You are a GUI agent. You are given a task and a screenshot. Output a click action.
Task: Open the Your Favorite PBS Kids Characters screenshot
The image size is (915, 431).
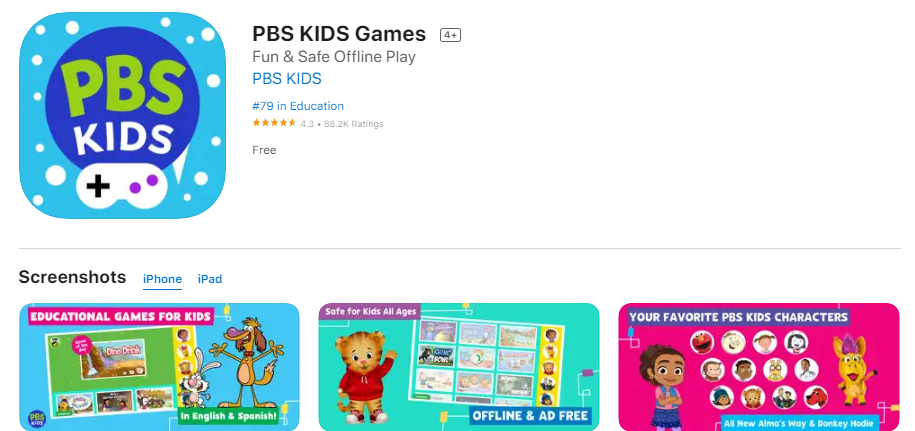point(759,367)
